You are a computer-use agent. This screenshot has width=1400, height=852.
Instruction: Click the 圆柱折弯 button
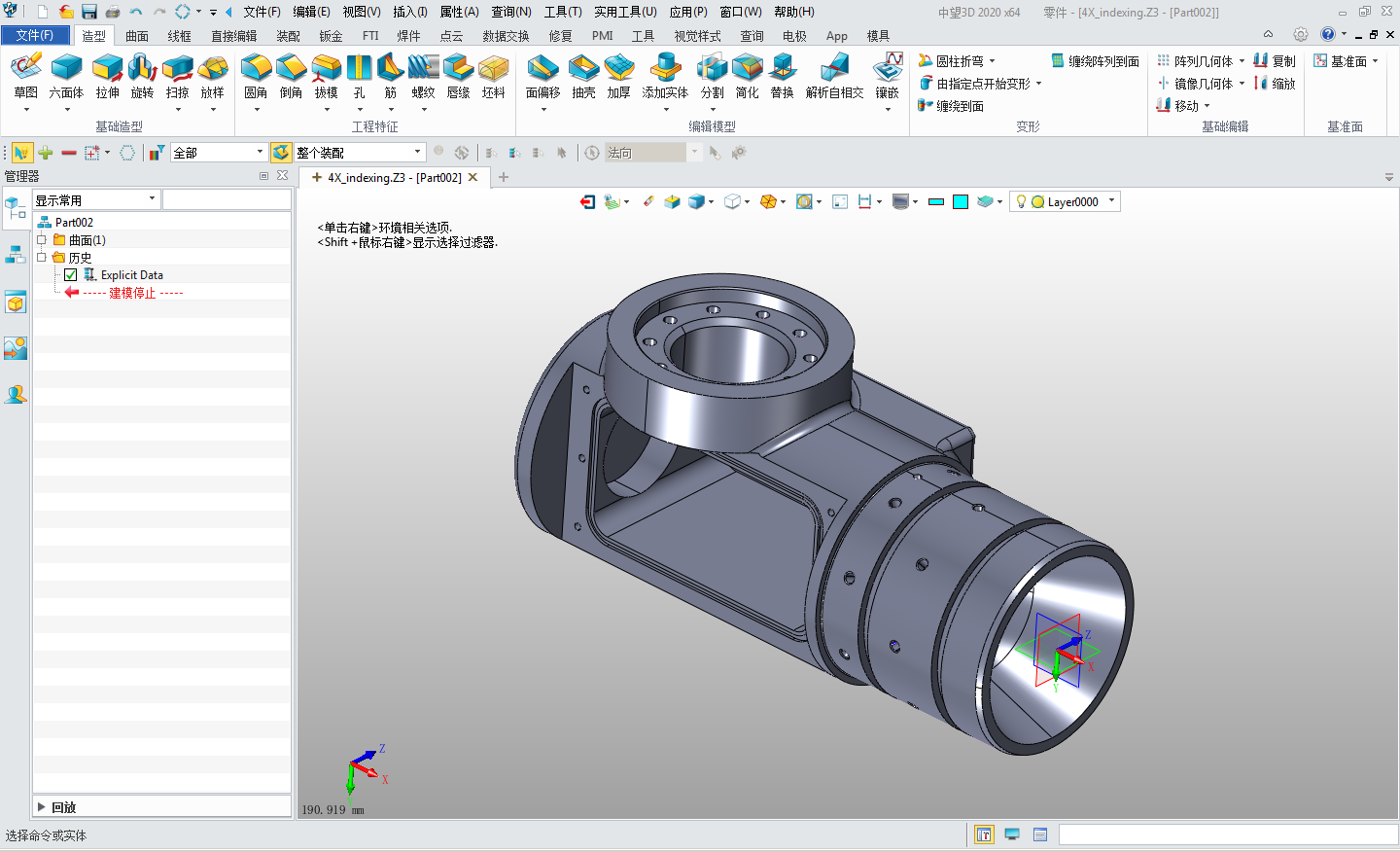tap(958, 61)
